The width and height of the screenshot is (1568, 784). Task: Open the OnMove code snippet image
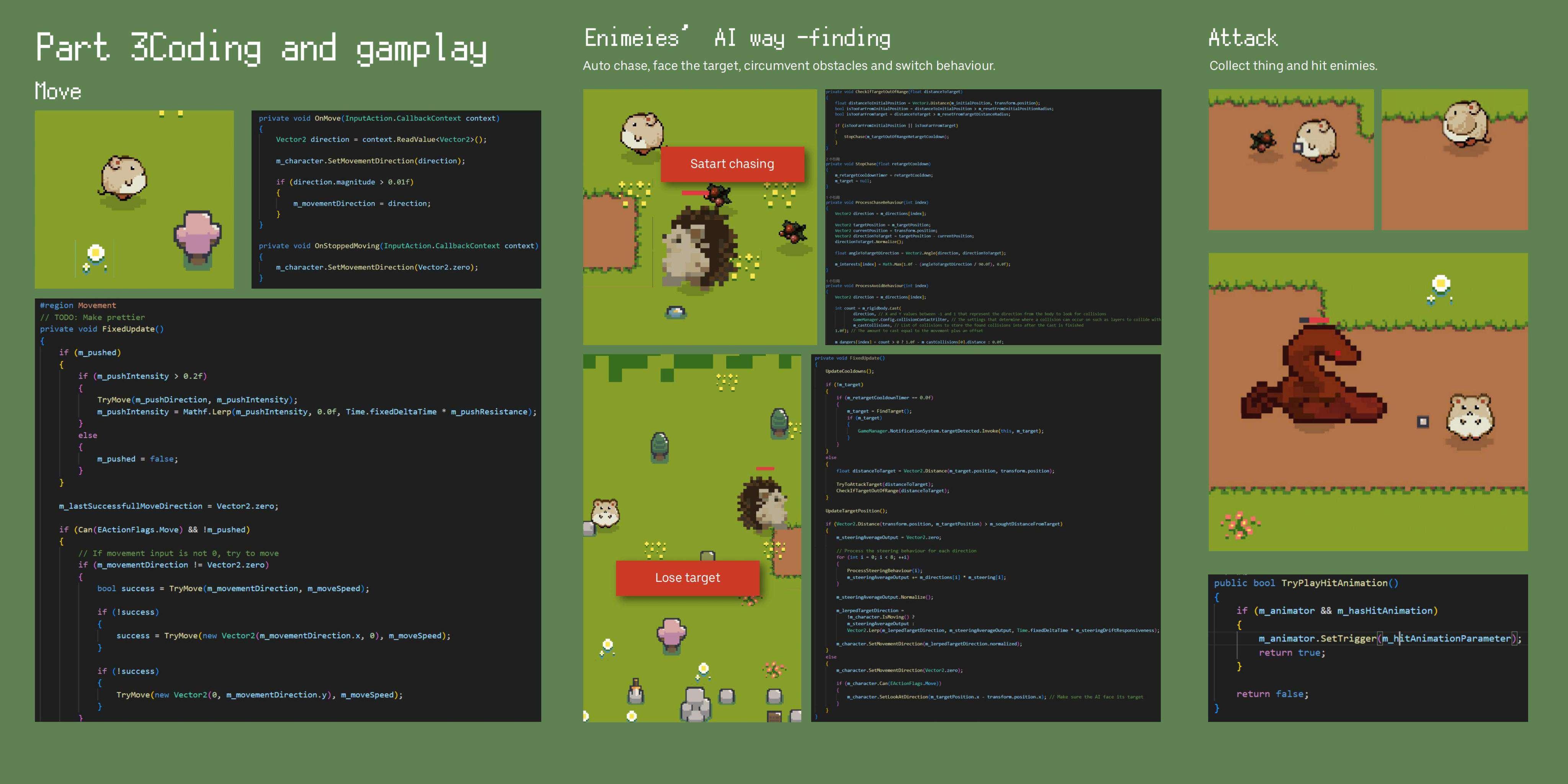tap(396, 199)
